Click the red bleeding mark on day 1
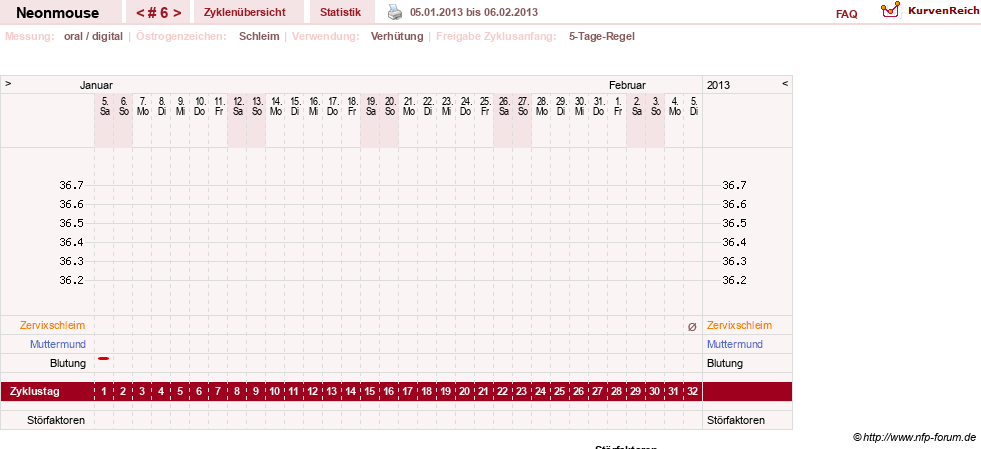The height and width of the screenshot is (449, 981). click(103, 358)
